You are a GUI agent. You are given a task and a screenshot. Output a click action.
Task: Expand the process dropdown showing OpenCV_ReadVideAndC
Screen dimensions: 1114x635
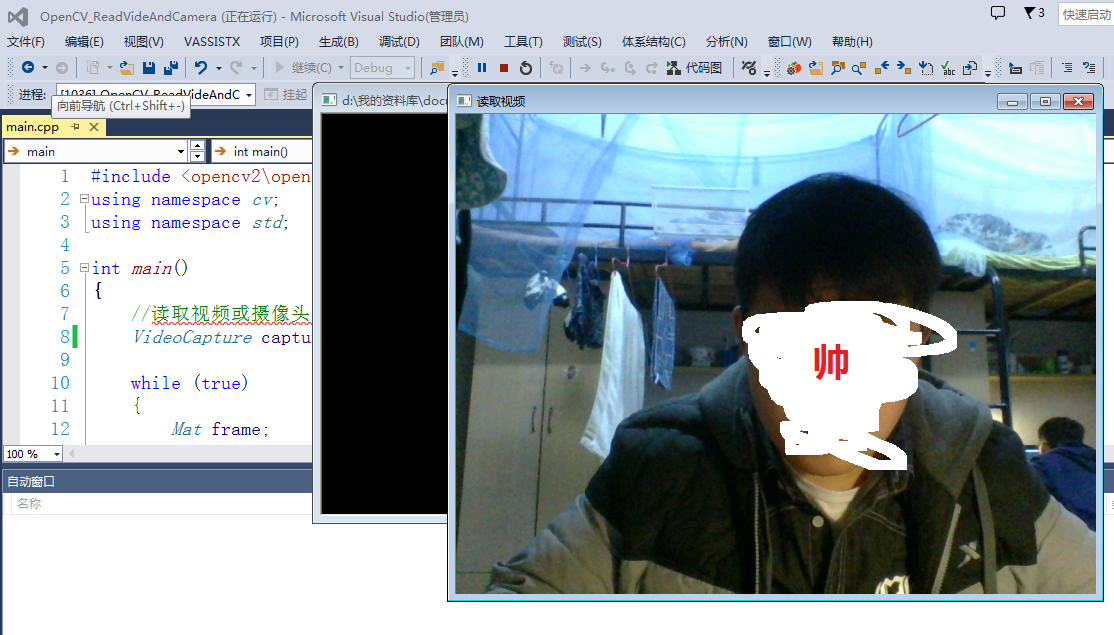click(x=250, y=94)
